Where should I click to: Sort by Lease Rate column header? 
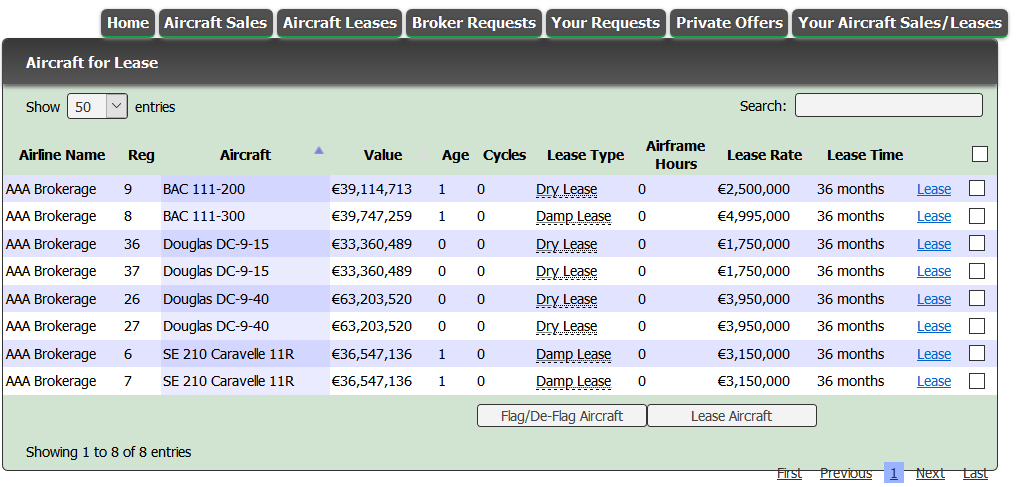tap(764, 155)
